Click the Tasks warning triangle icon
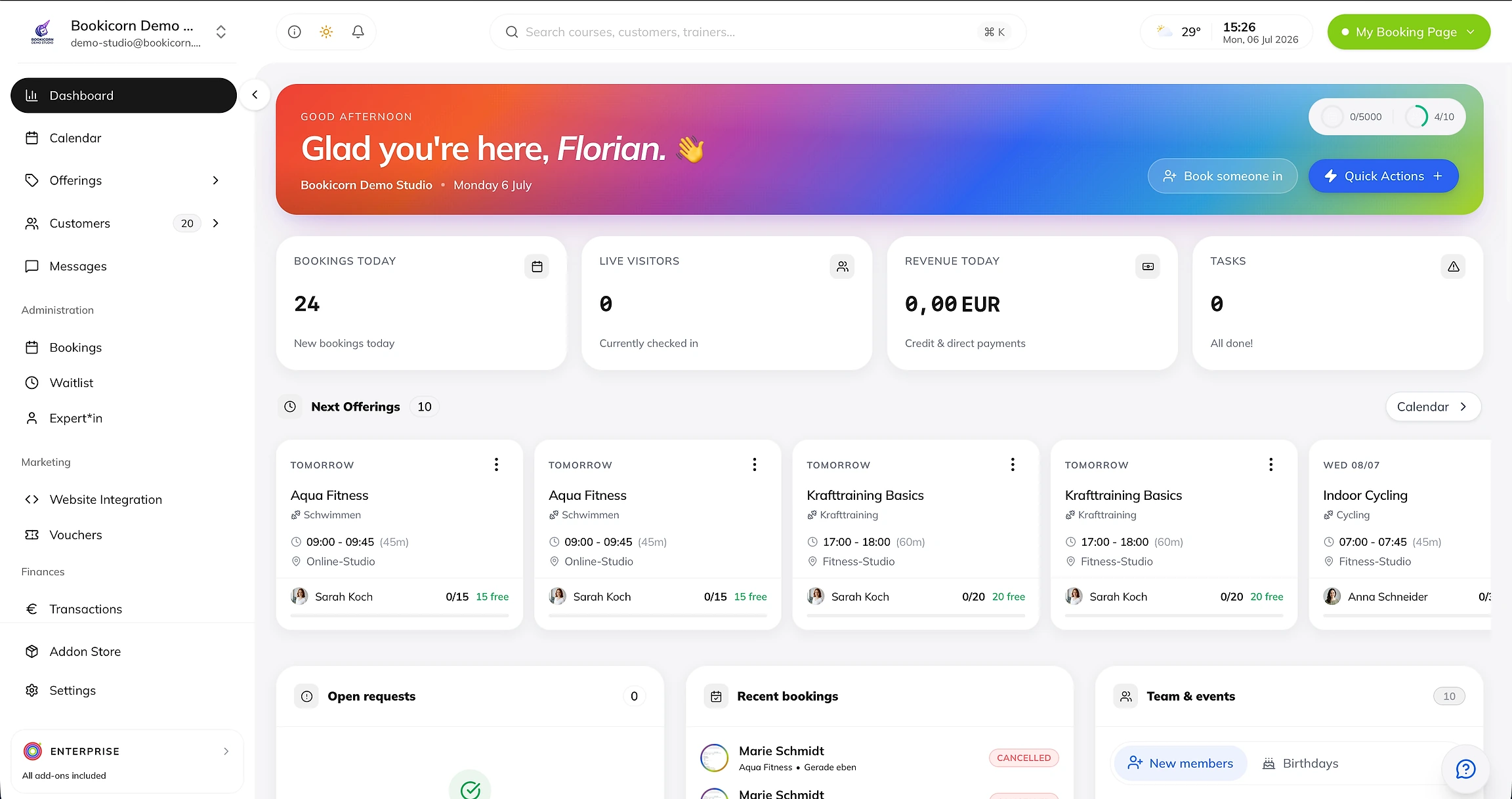The image size is (1512, 799). pos(1454,266)
